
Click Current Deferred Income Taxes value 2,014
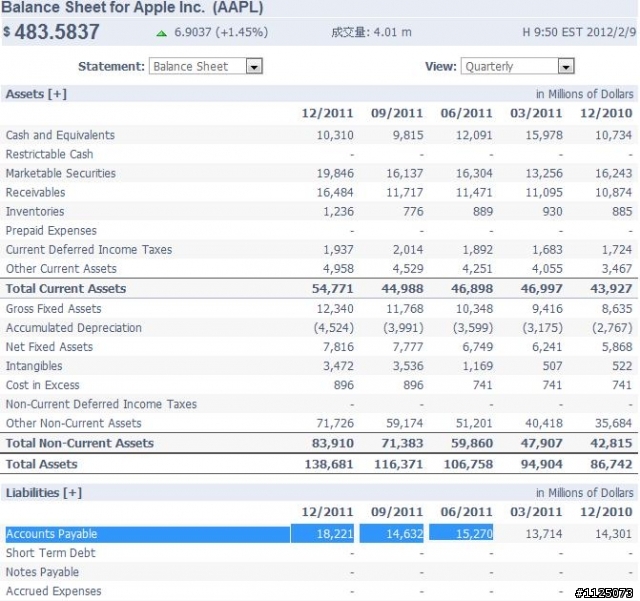(x=408, y=249)
